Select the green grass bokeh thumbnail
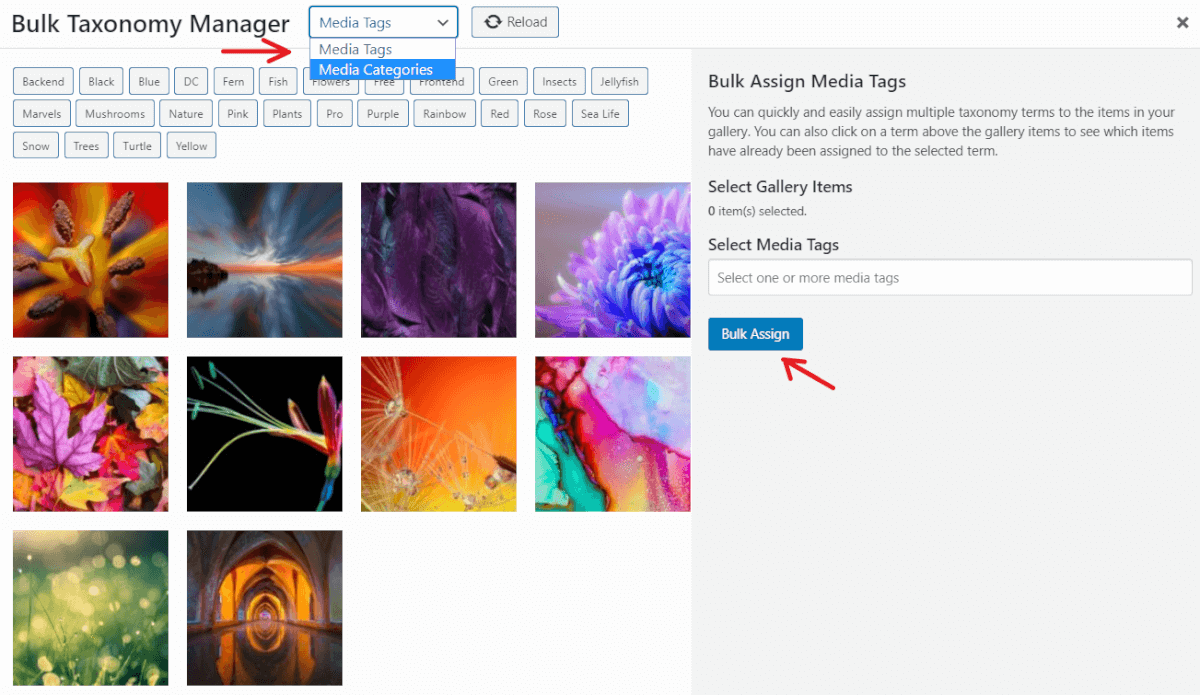The height and width of the screenshot is (695, 1200). coord(91,608)
